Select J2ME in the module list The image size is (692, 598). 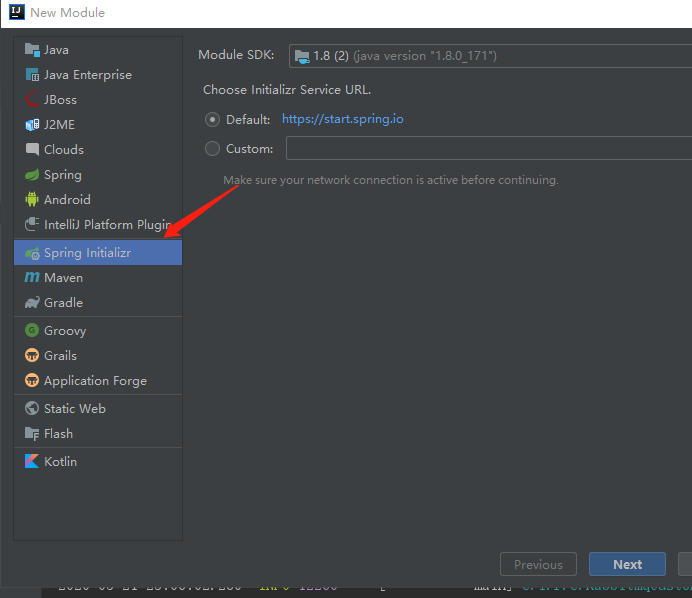[98, 125]
